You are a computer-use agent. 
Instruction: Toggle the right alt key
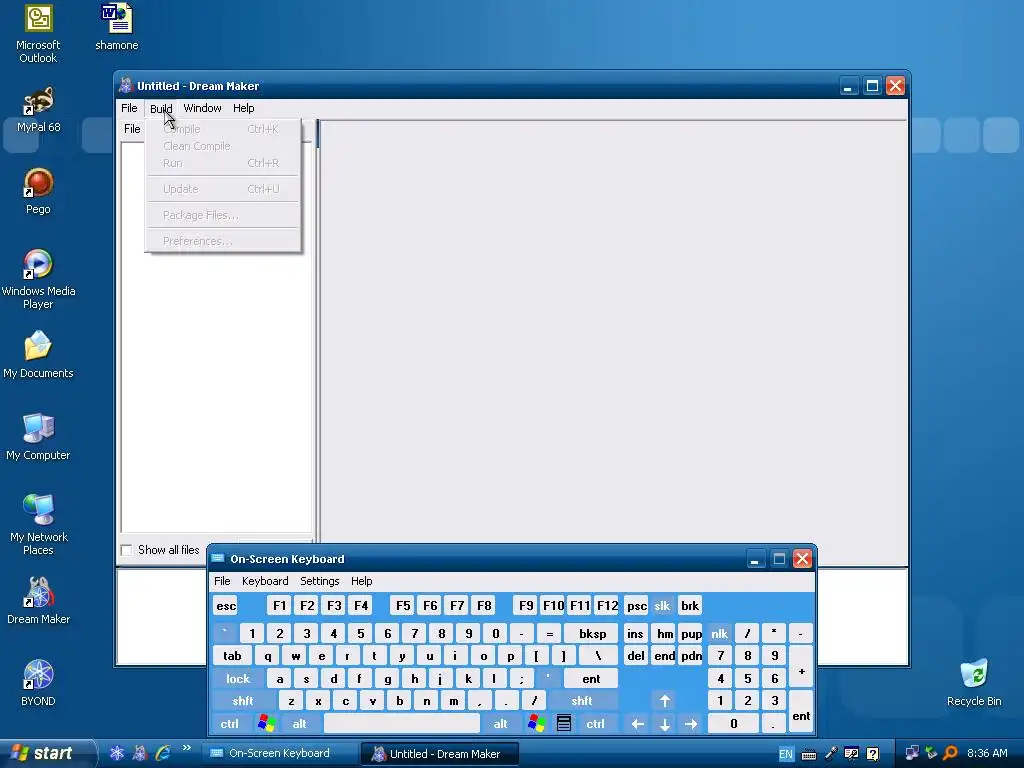pyautogui.click(x=501, y=724)
